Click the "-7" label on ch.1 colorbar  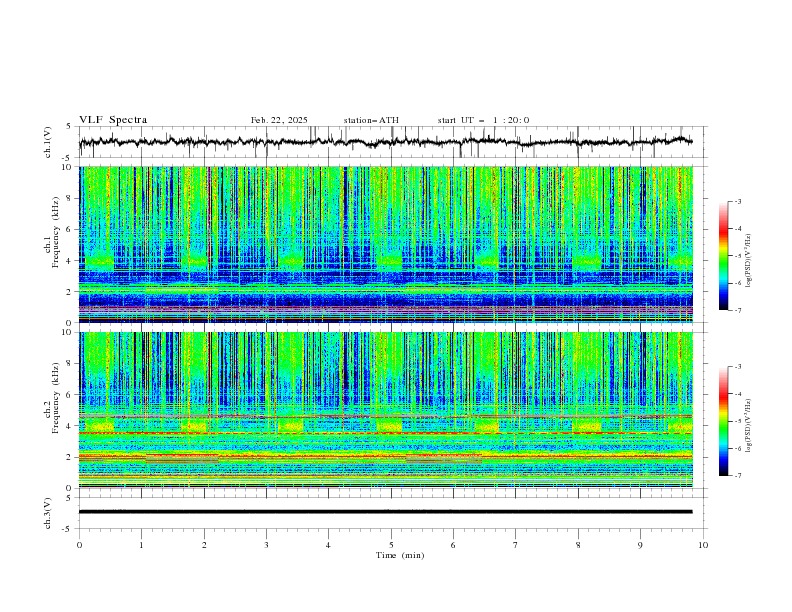[x=737, y=310]
